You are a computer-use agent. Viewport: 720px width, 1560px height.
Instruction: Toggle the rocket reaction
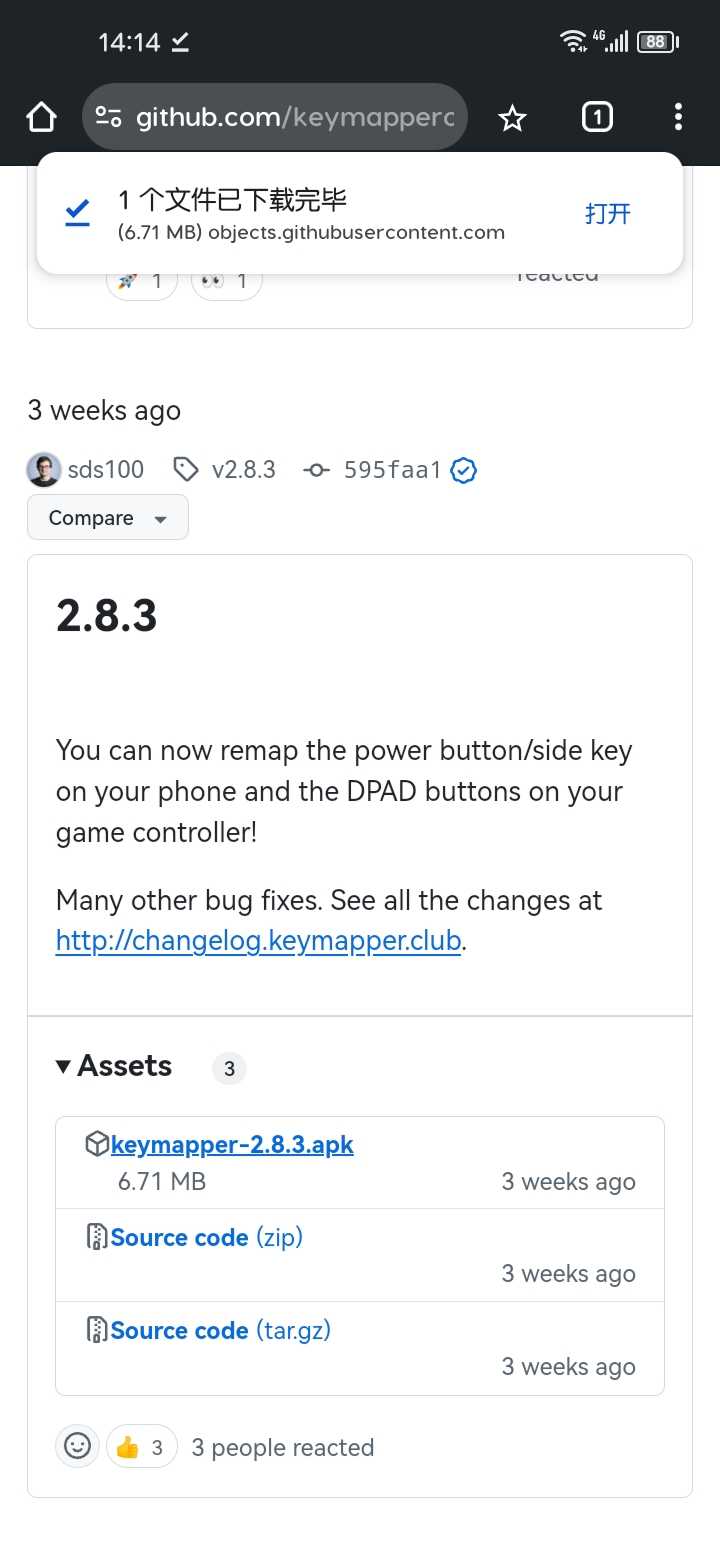141,282
